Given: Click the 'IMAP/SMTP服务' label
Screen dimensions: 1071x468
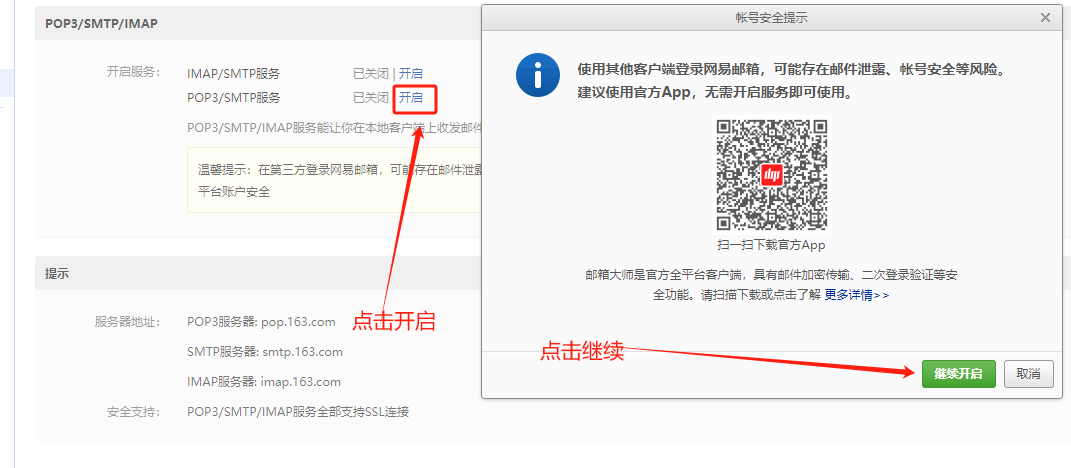Looking at the screenshot, I should click(233, 74).
